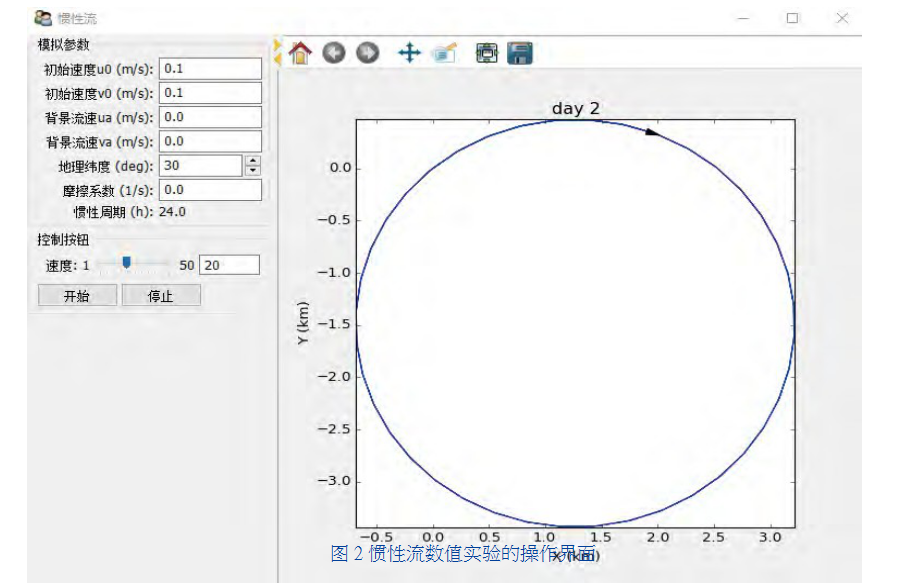Click the 地理纬度 spinbox field
The image size is (922, 588).
click(x=201, y=166)
